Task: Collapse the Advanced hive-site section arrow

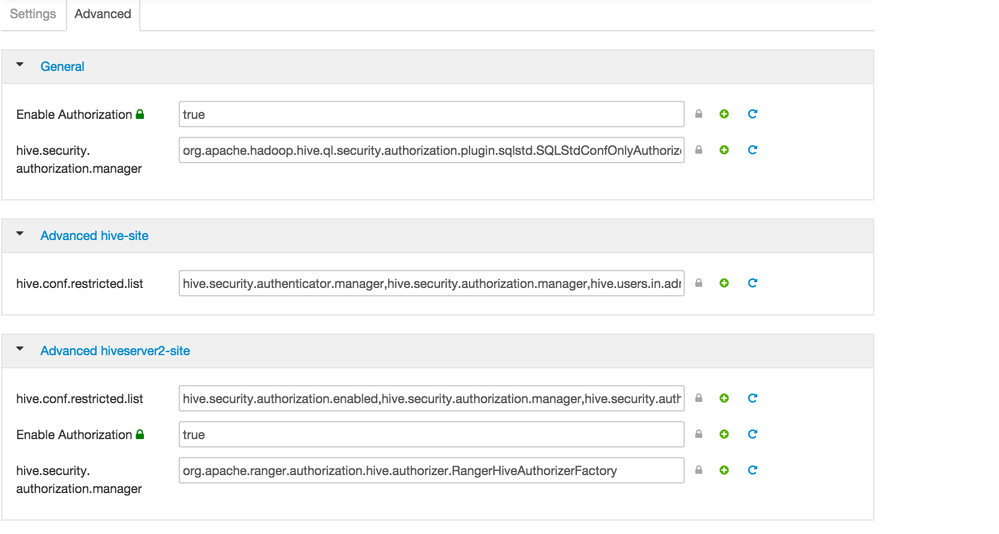Action: pyautogui.click(x=20, y=234)
